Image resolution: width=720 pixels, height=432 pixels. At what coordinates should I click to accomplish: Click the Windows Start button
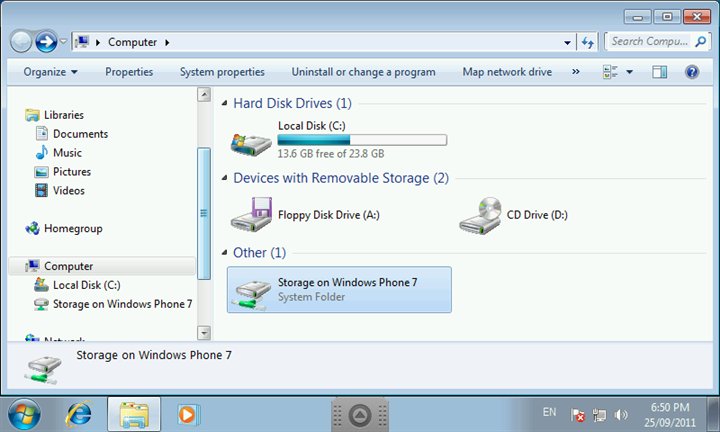tap(24, 414)
